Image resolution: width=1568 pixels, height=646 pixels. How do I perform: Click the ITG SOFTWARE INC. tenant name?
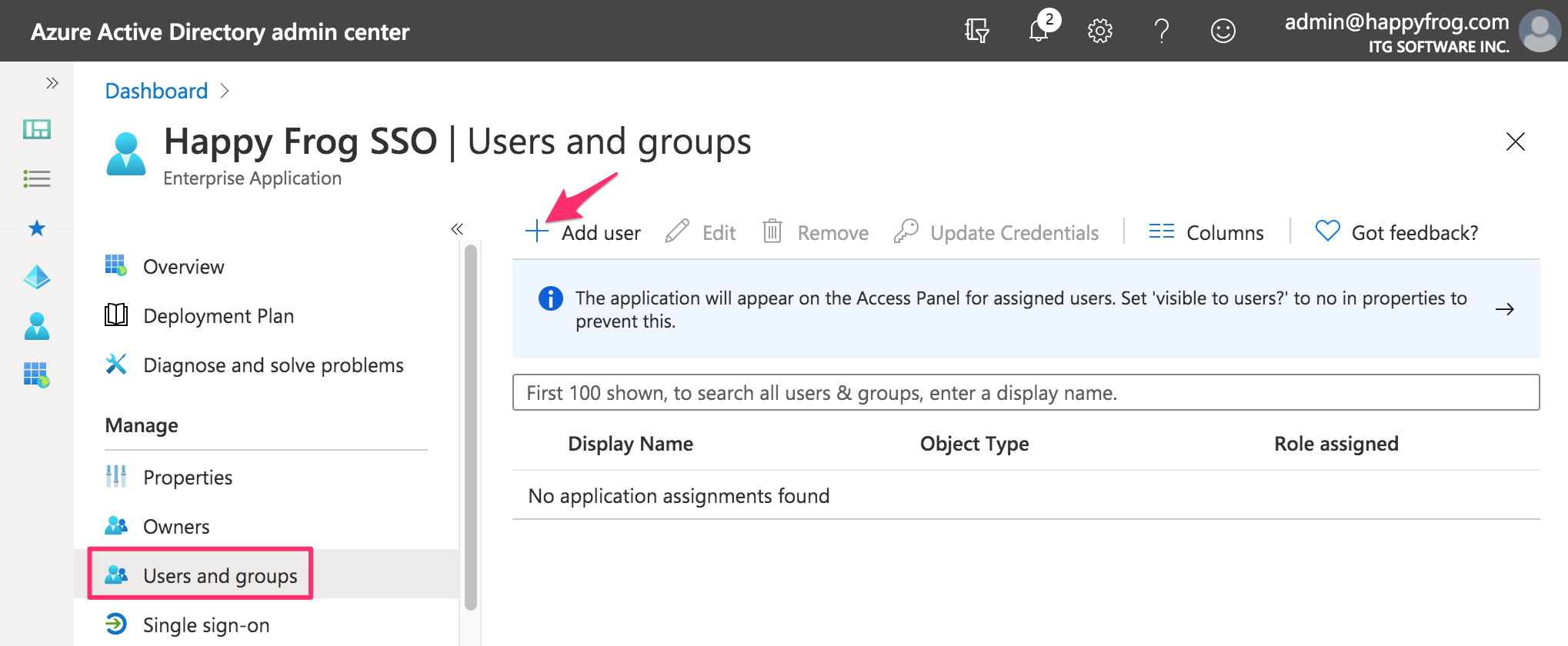[x=1439, y=47]
